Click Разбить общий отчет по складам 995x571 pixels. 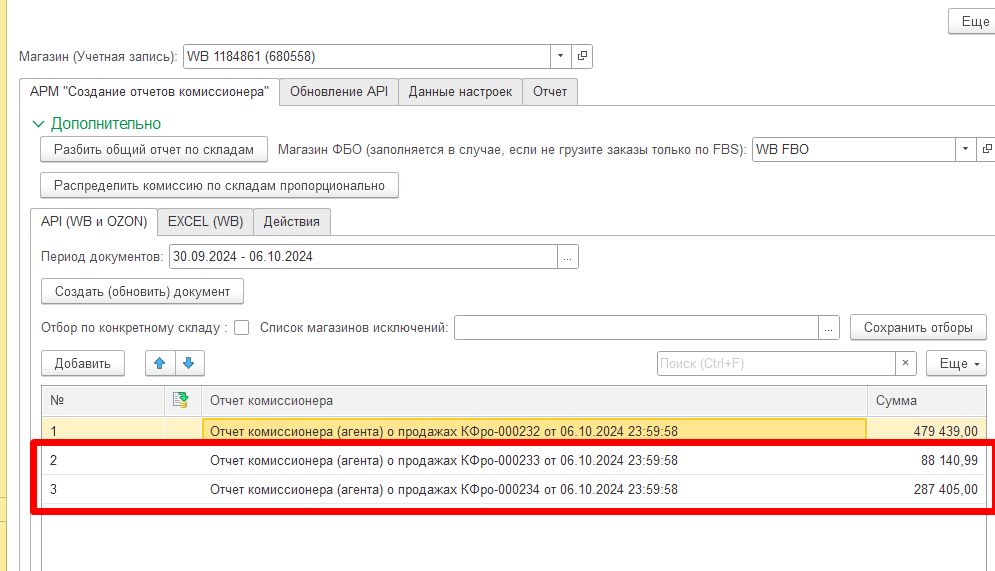[154, 150]
